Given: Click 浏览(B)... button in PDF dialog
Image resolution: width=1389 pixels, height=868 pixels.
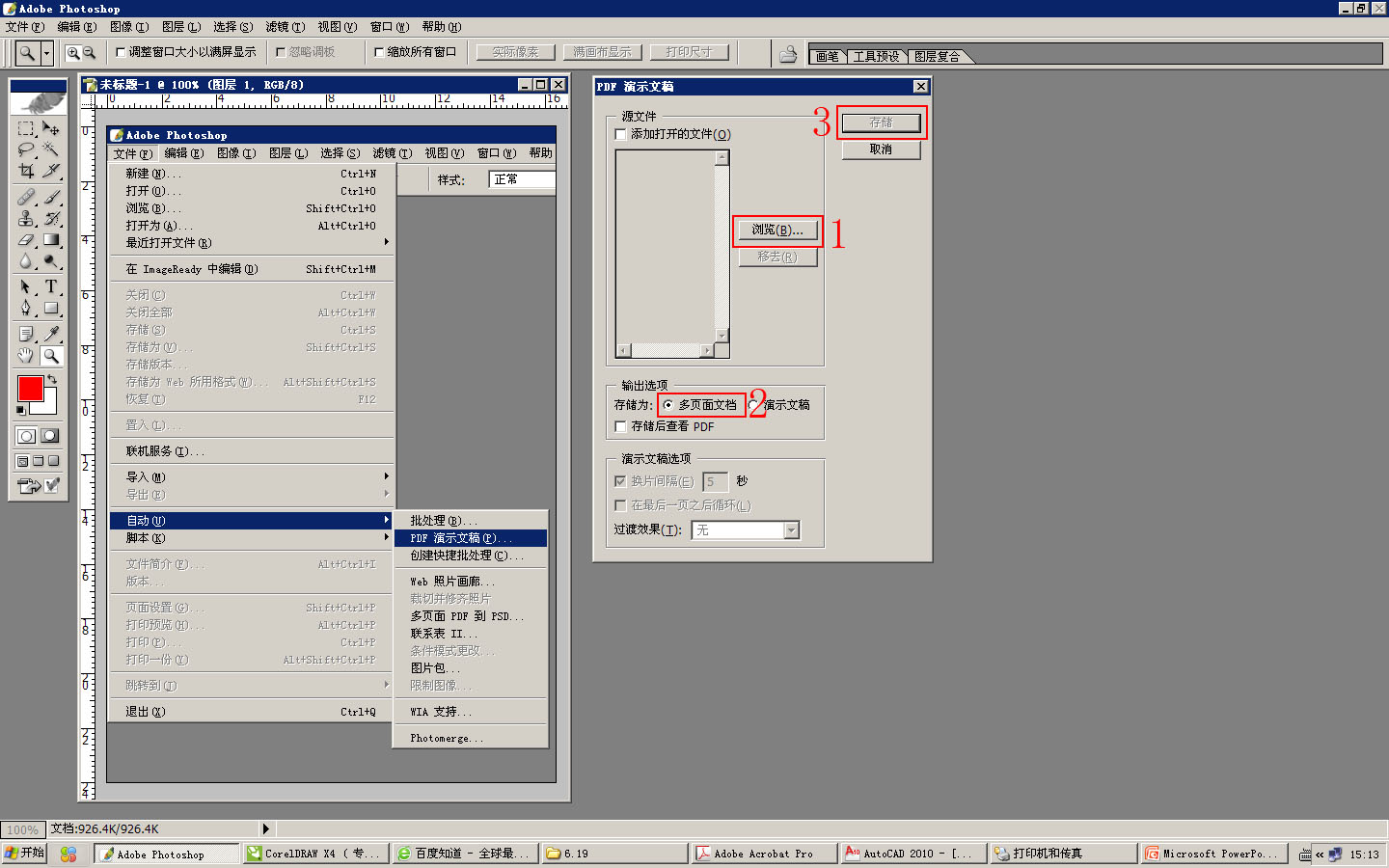Looking at the screenshot, I should pyautogui.click(x=777, y=230).
